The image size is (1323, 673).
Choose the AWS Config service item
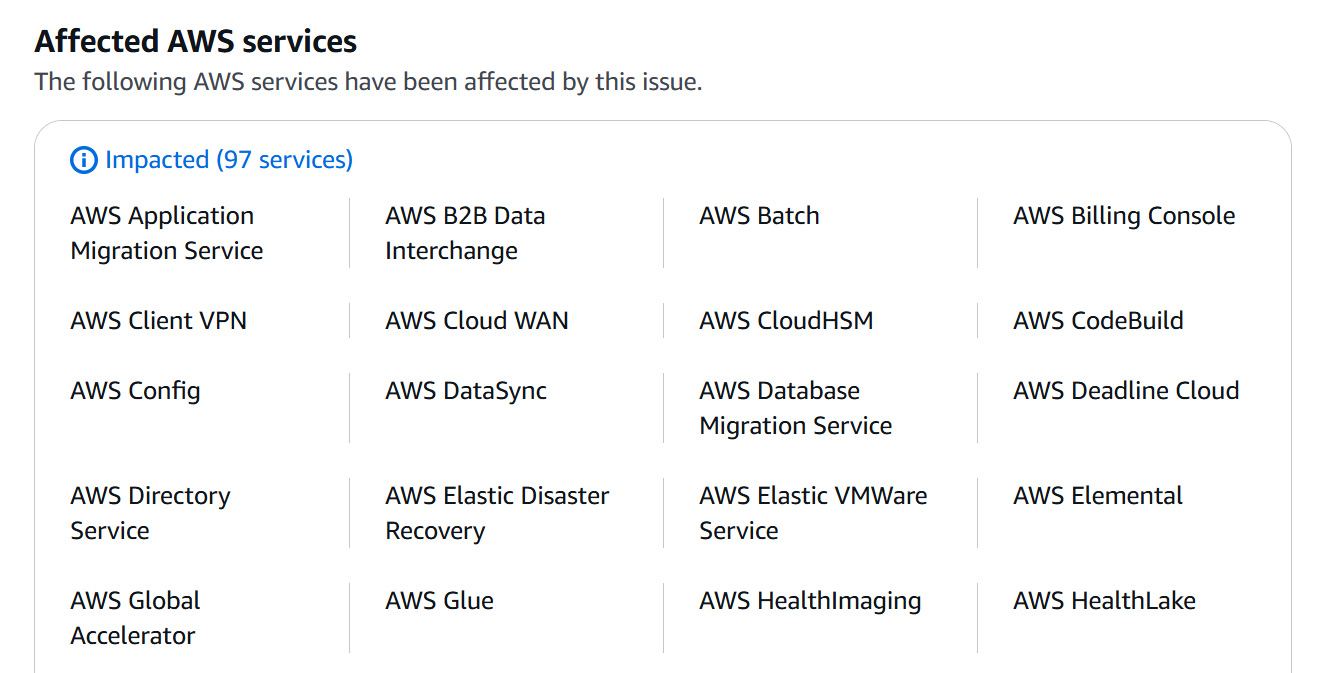[x=135, y=391]
